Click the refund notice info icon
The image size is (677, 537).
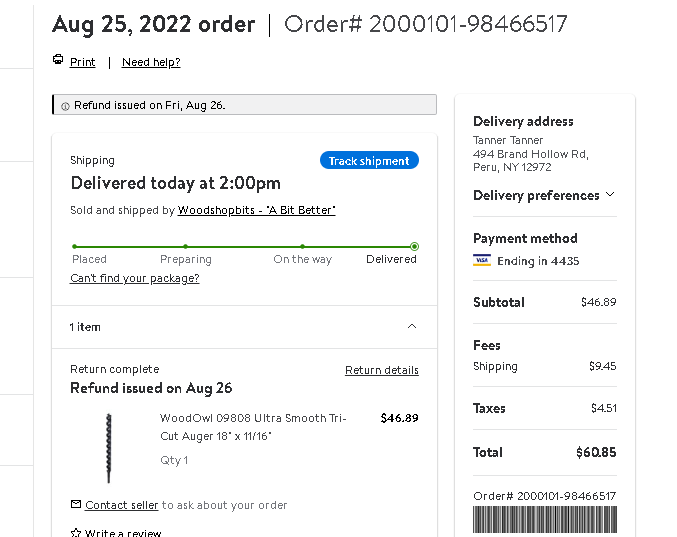pos(65,106)
